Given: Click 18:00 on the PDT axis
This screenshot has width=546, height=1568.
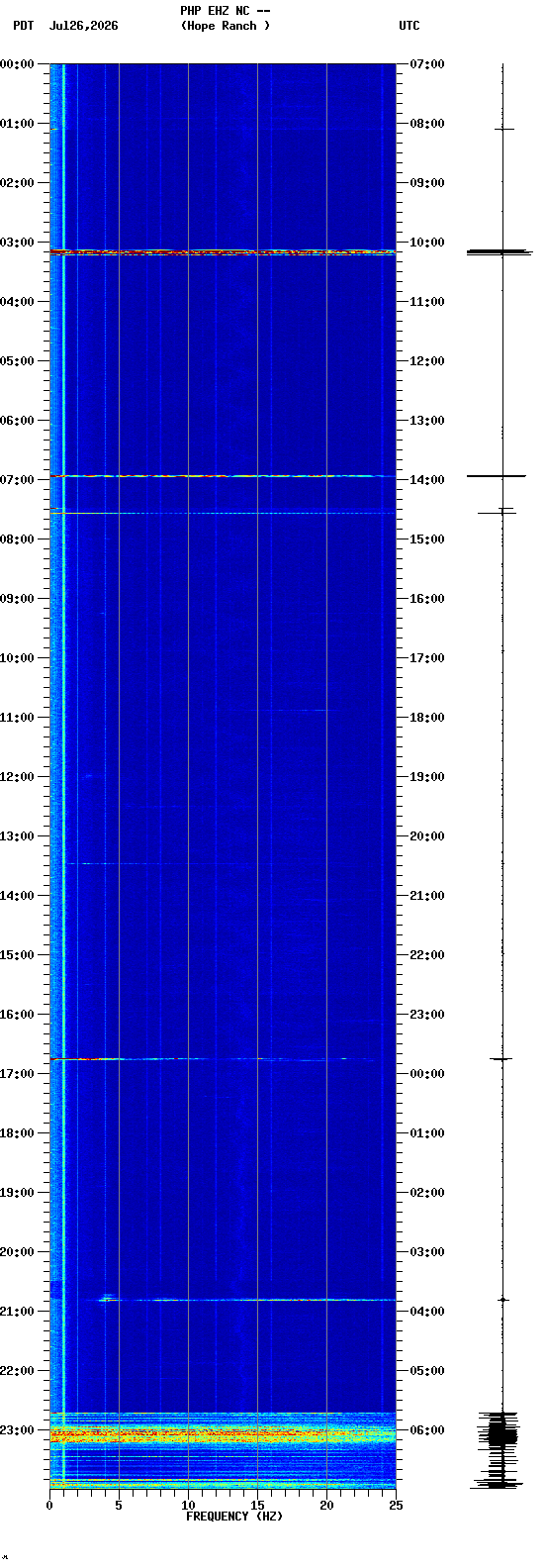Looking at the screenshot, I should pyautogui.click(x=17, y=1133).
